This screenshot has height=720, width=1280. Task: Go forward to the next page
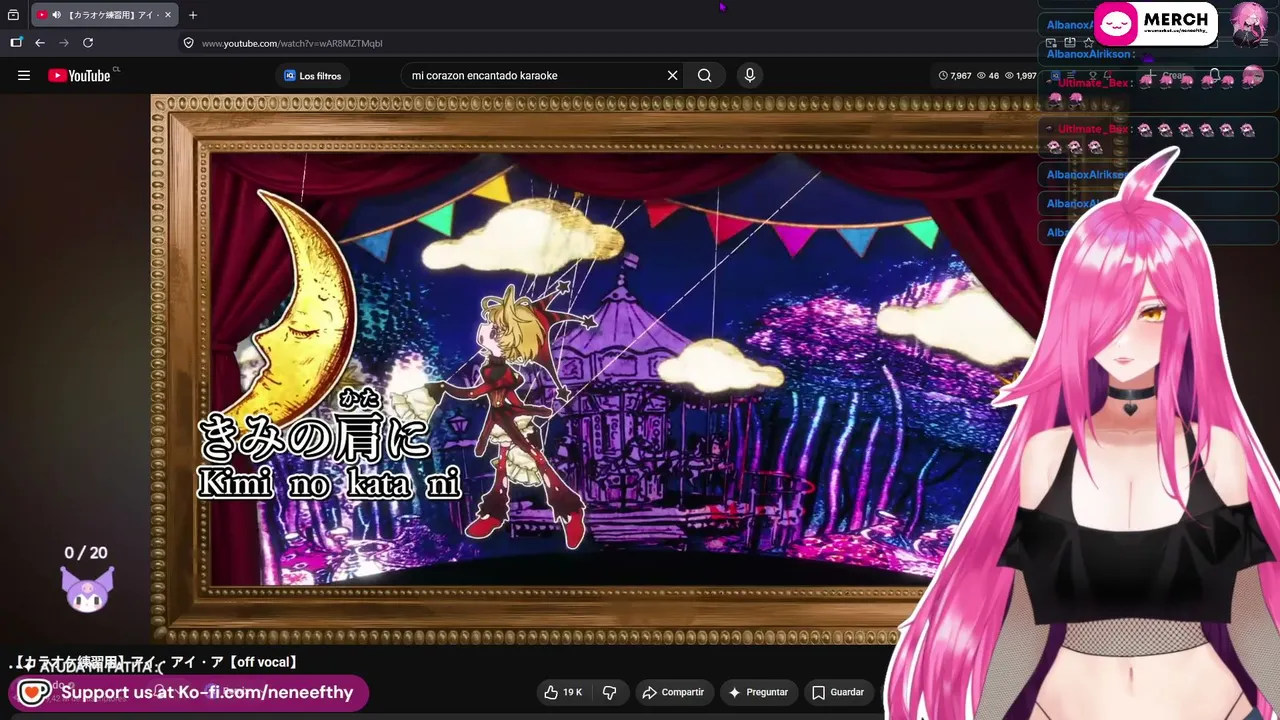click(64, 43)
